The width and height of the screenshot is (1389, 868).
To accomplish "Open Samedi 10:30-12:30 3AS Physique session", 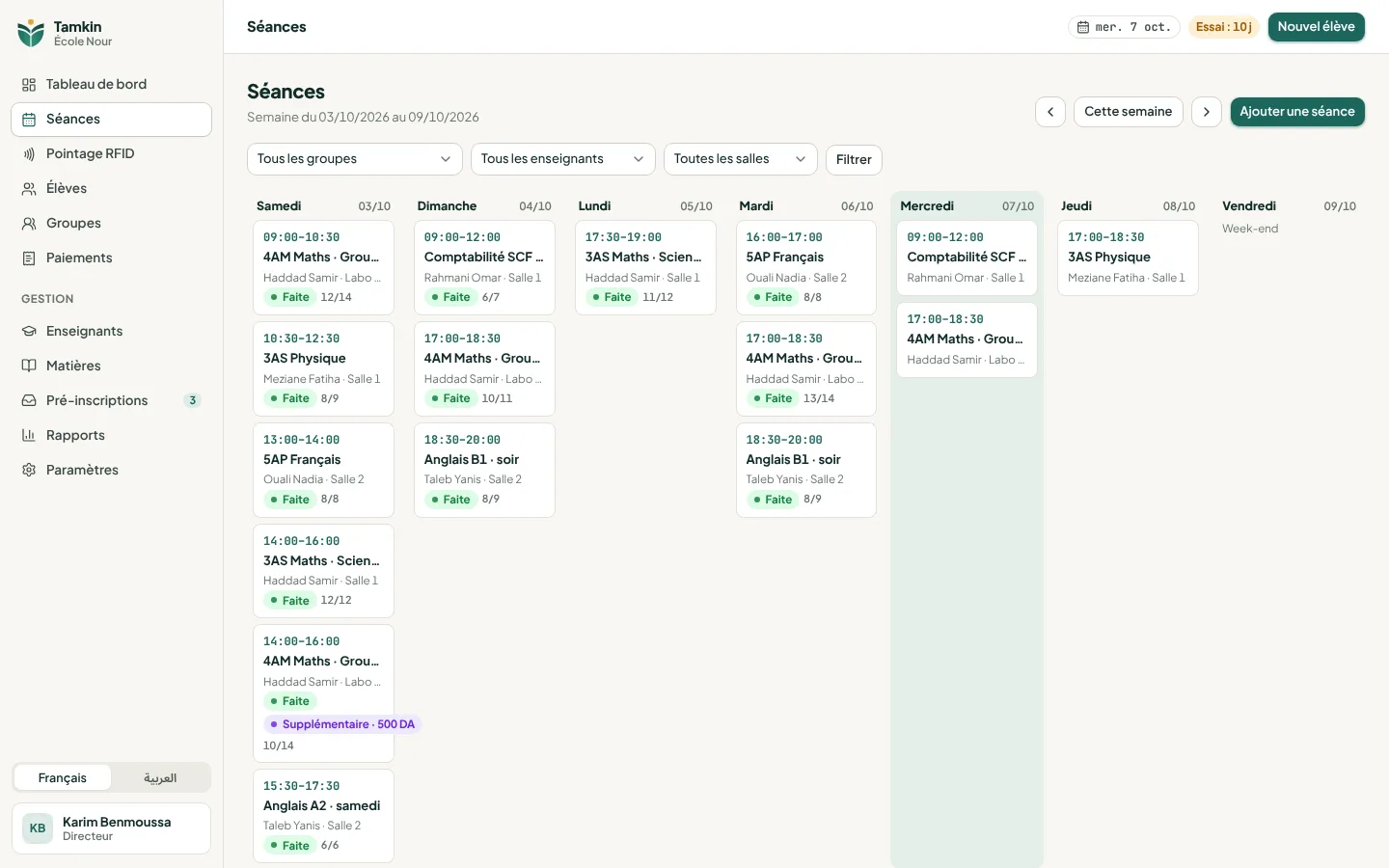I will pos(323,368).
